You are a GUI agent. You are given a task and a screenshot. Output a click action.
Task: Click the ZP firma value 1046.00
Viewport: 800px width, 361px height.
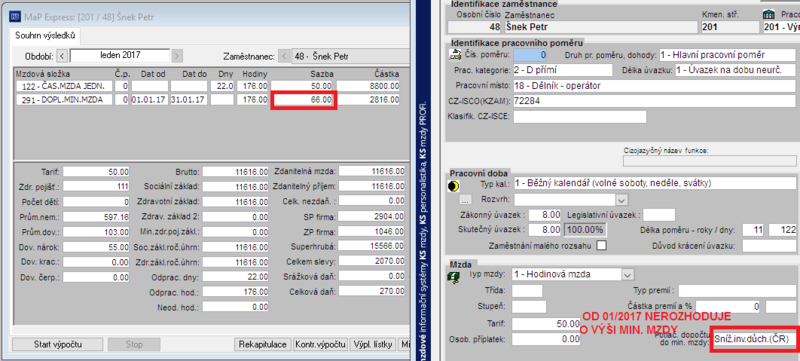pos(372,232)
